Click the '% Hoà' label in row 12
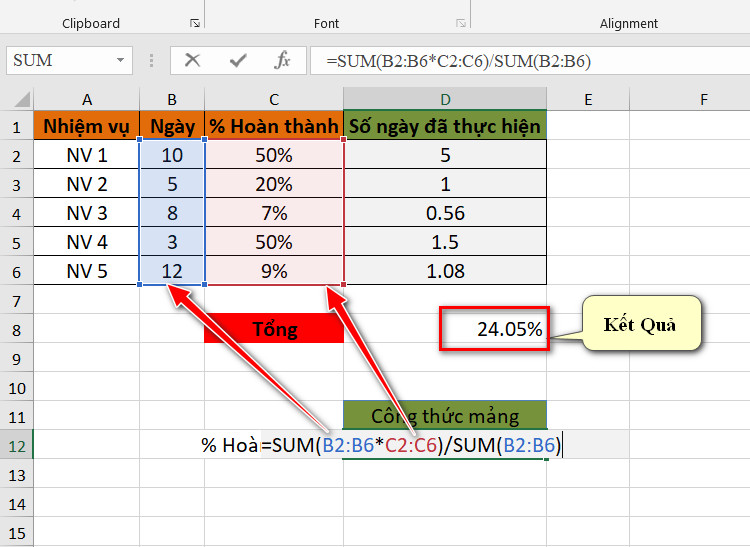Image resolution: width=750 pixels, height=547 pixels. point(230,445)
